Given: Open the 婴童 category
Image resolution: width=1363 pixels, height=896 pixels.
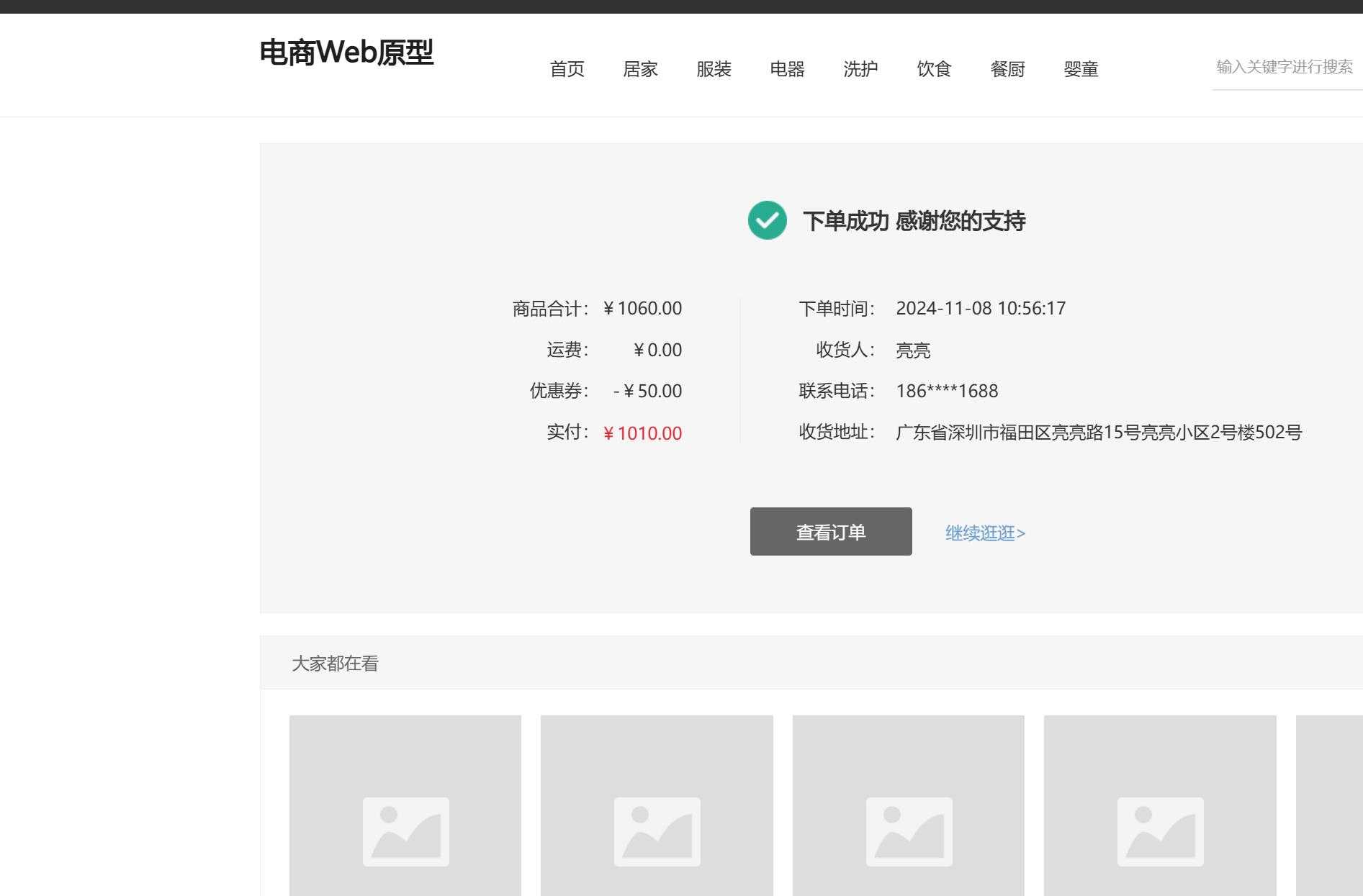Looking at the screenshot, I should [1082, 69].
